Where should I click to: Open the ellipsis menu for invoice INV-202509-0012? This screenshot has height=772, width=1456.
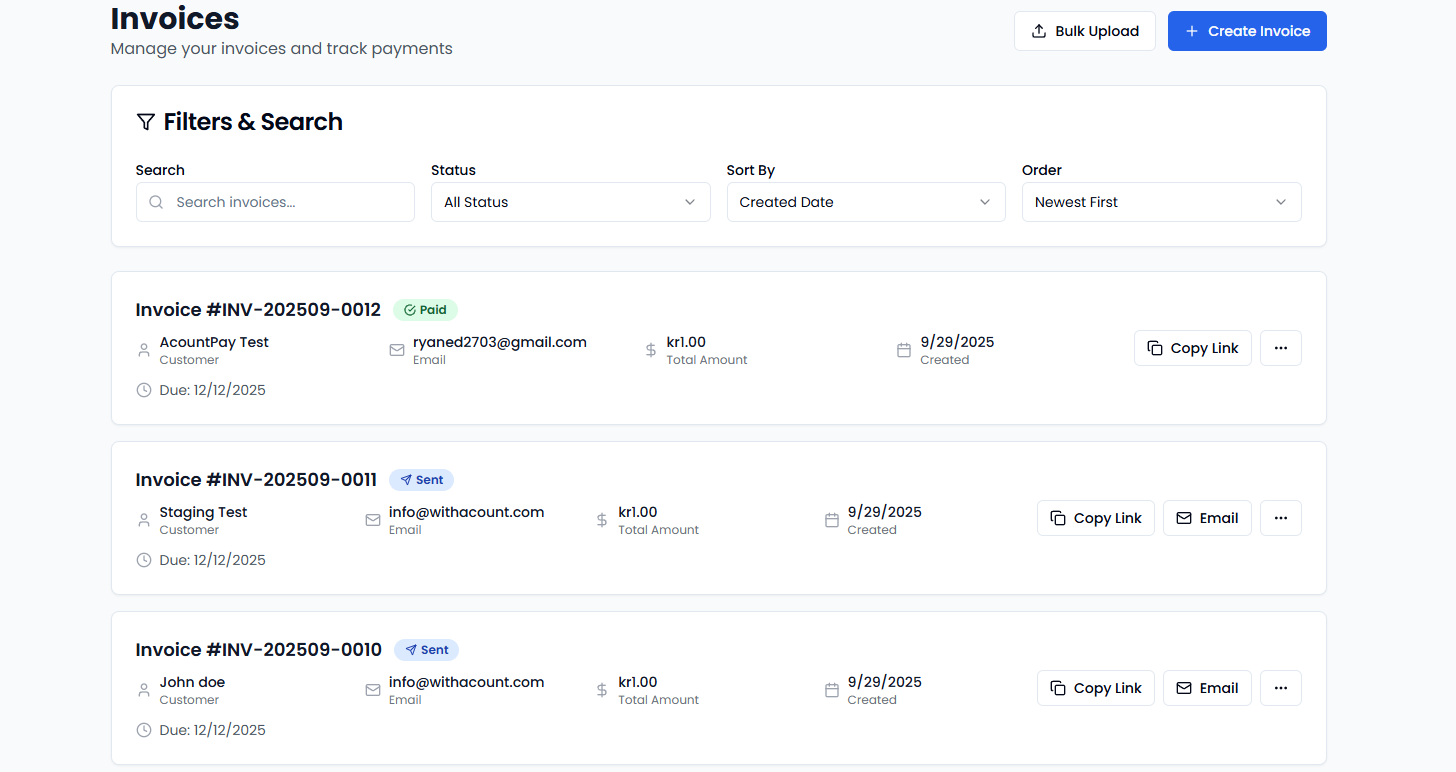(x=1280, y=347)
